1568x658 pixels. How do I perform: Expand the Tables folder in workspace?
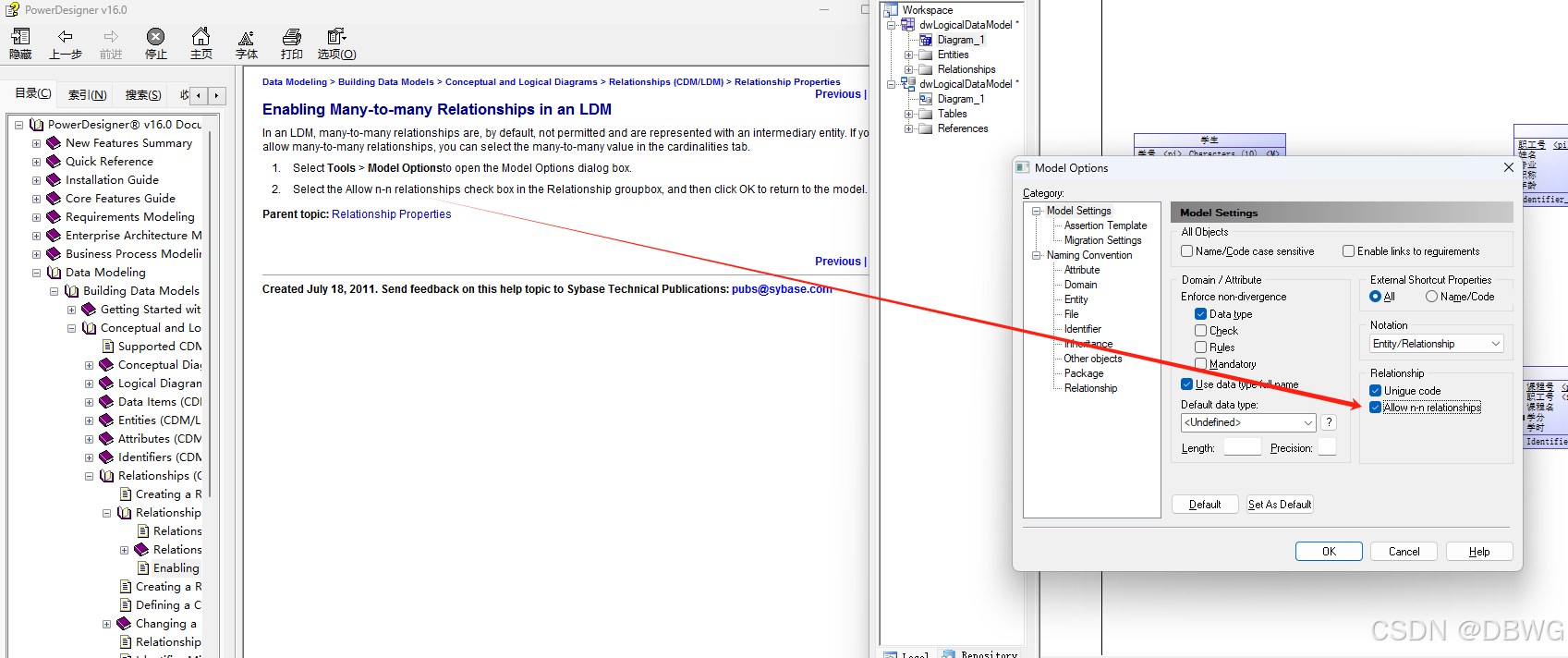908,114
